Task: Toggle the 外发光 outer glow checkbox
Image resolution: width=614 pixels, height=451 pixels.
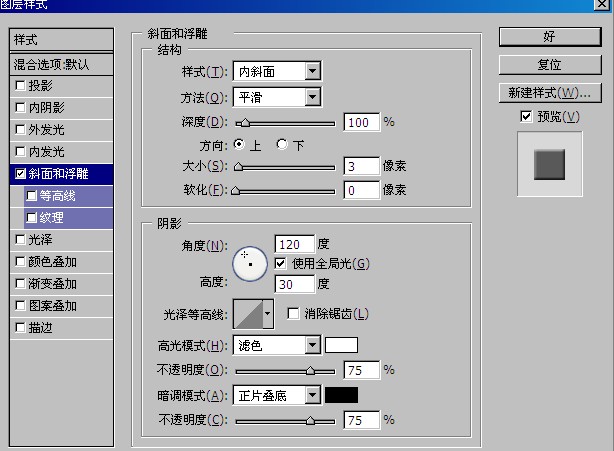Action: point(20,129)
